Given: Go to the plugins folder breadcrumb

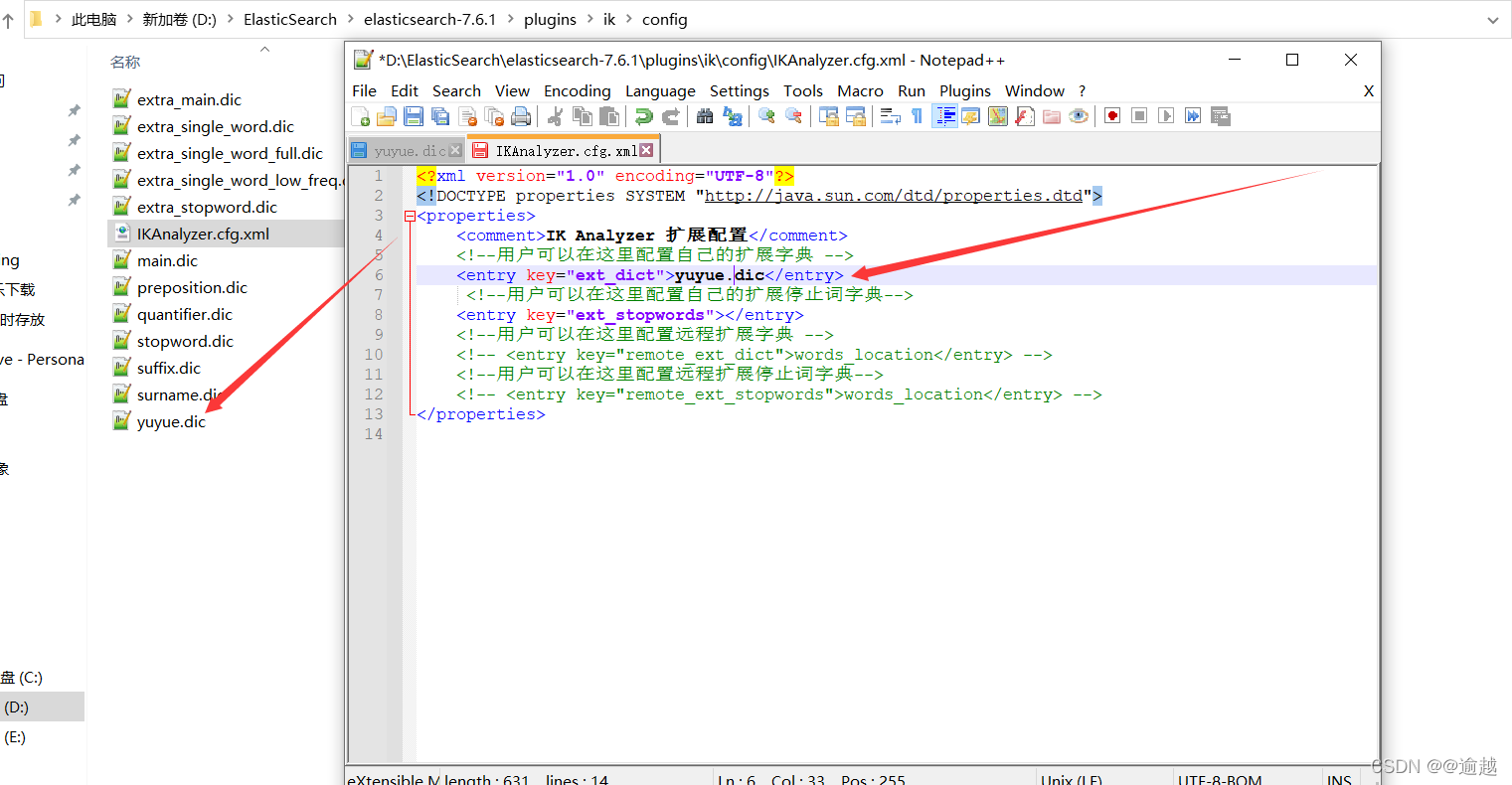Looking at the screenshot, I should [x=550, y=20].
